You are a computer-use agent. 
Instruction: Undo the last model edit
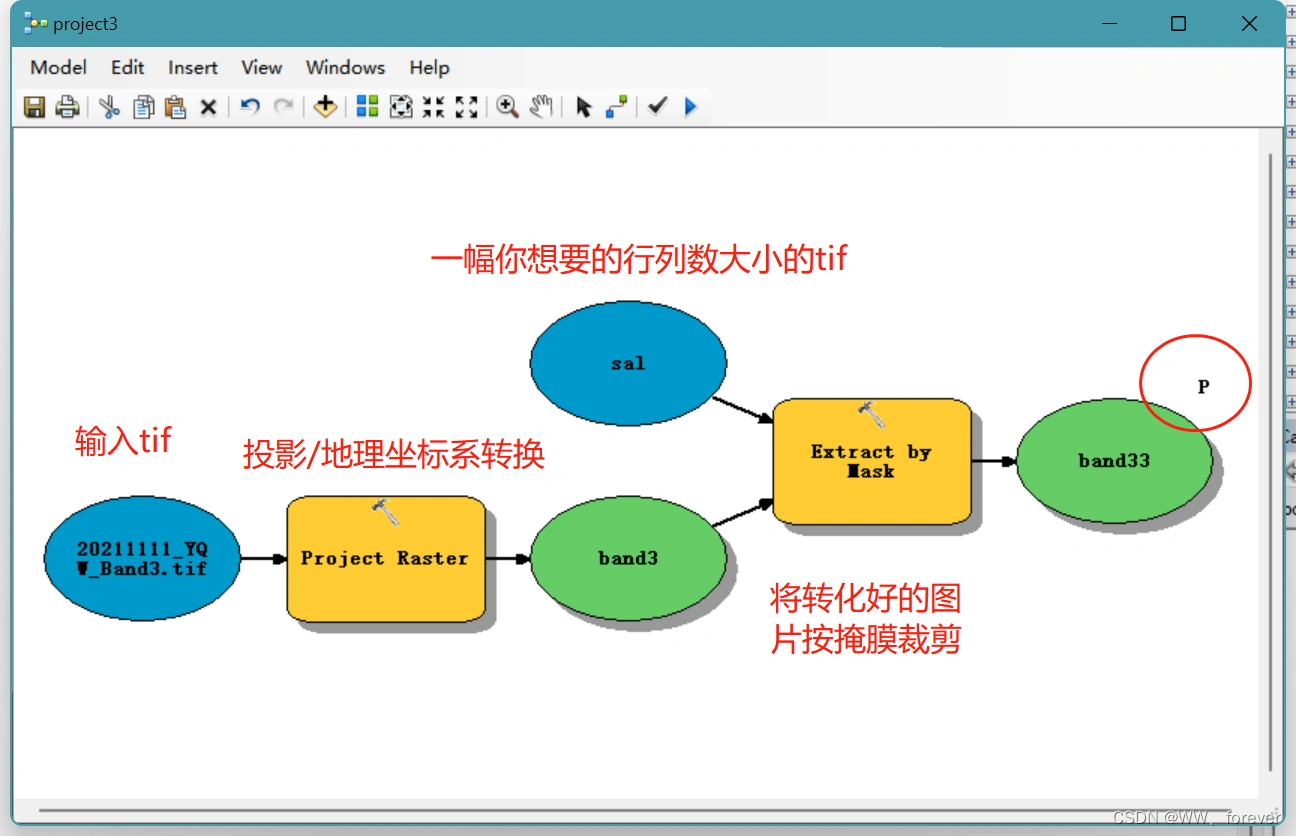[x=250, y=106]
